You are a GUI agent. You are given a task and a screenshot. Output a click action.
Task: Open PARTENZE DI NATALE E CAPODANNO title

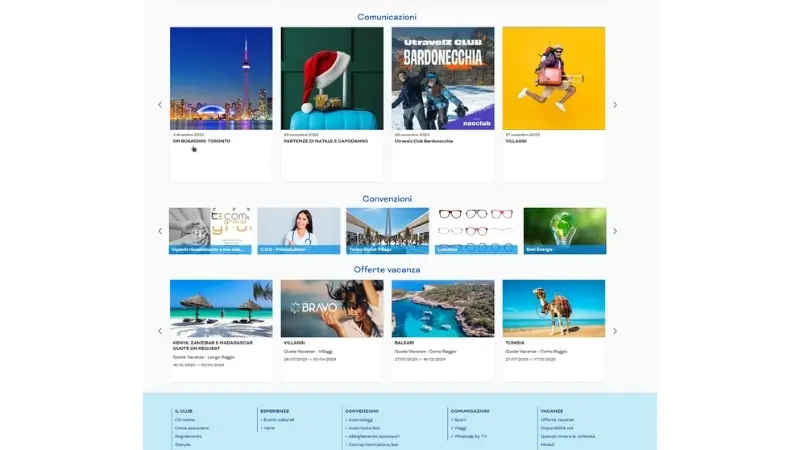tap(326, 141)
